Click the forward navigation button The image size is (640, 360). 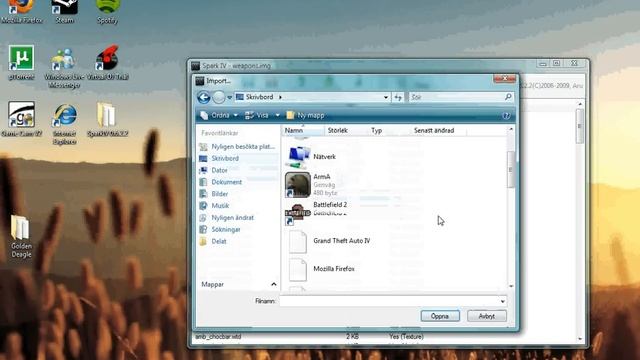click(x=219, y=97)
